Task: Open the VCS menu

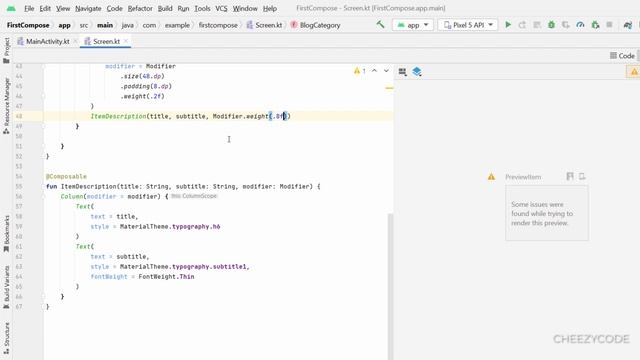Action: (x=221, y=8)
